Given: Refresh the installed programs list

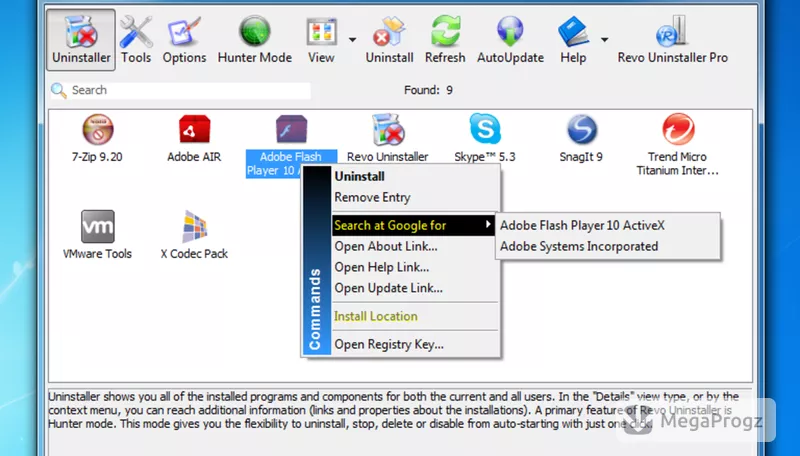Looking at the screenshot, I should (445, 40).
